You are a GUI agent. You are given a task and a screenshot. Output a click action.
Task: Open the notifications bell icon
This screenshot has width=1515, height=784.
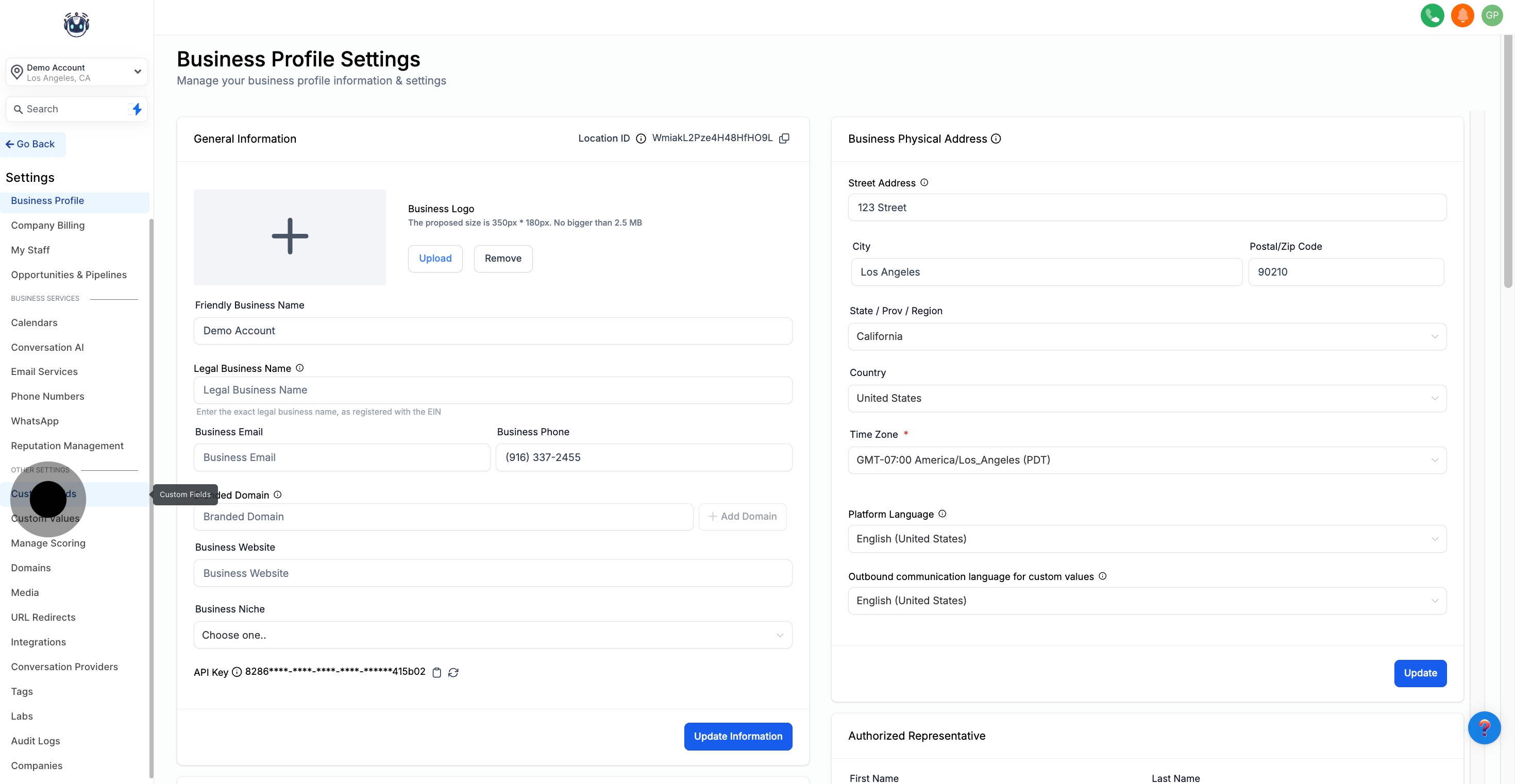coord(1462,15)
